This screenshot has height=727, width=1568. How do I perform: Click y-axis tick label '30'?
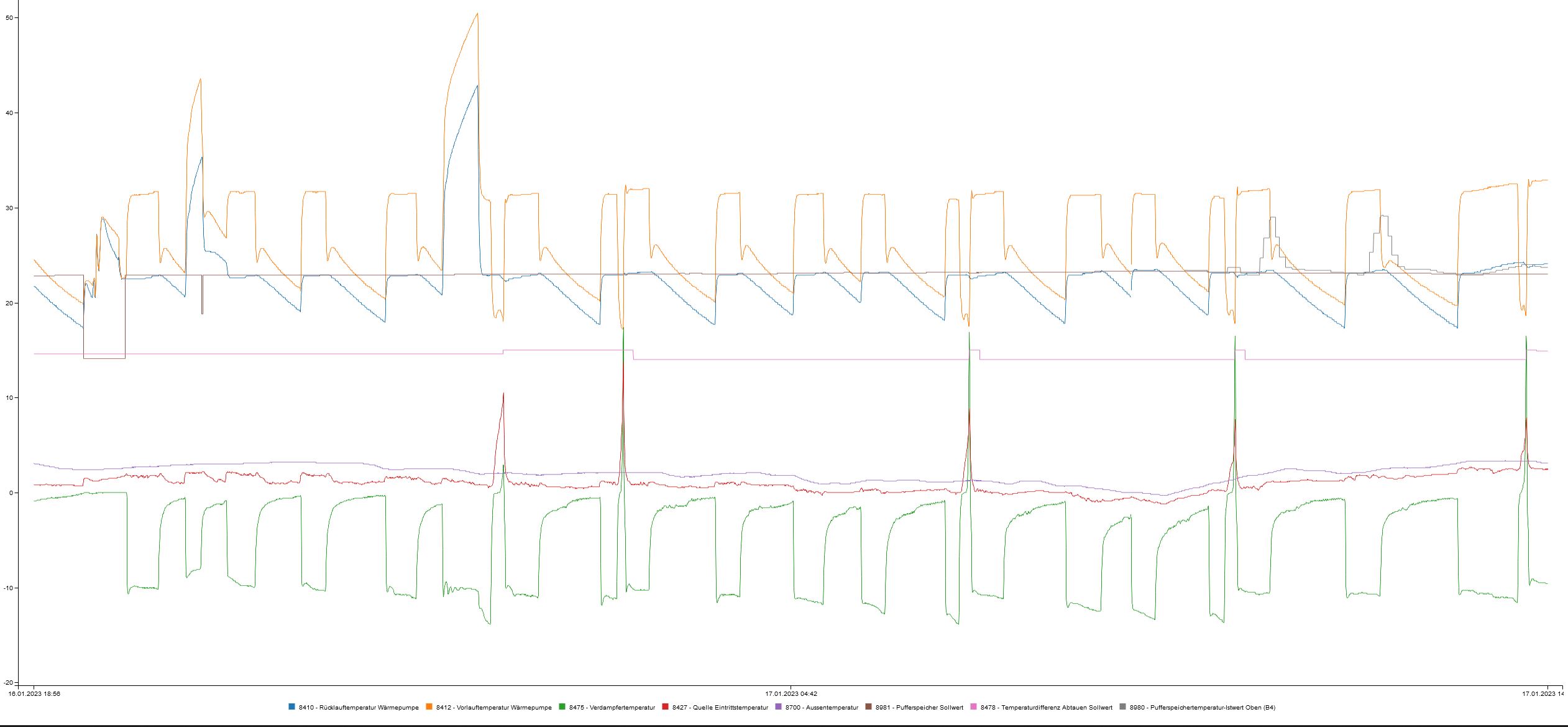click(9, 208)
